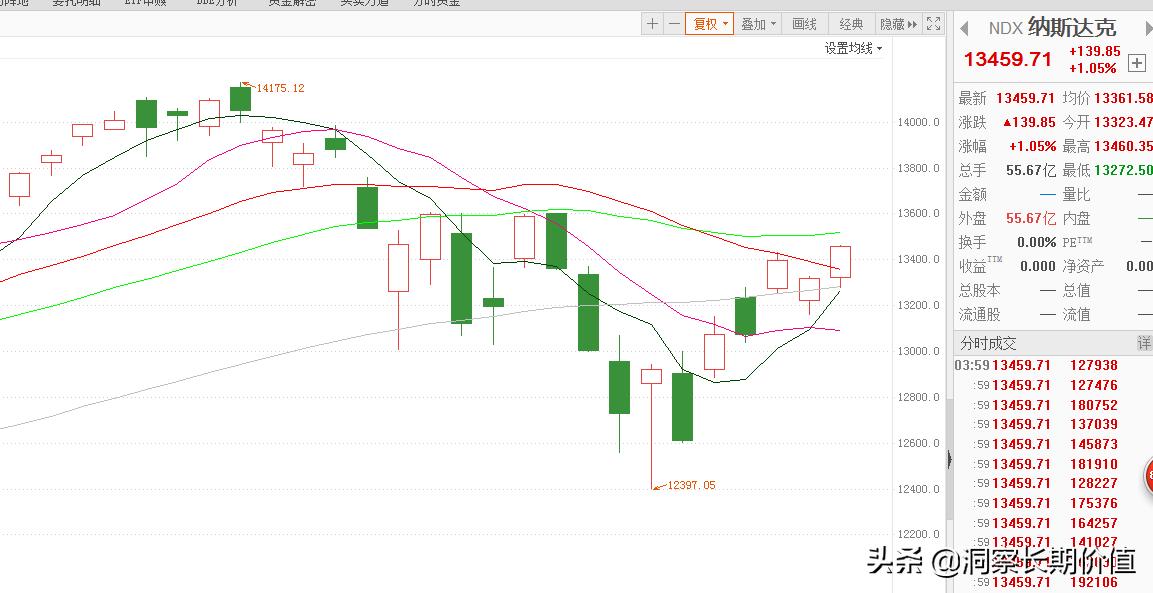Open 详 details of trade list
This screenshot has width=1153, height=593.
coord(1143,343)
